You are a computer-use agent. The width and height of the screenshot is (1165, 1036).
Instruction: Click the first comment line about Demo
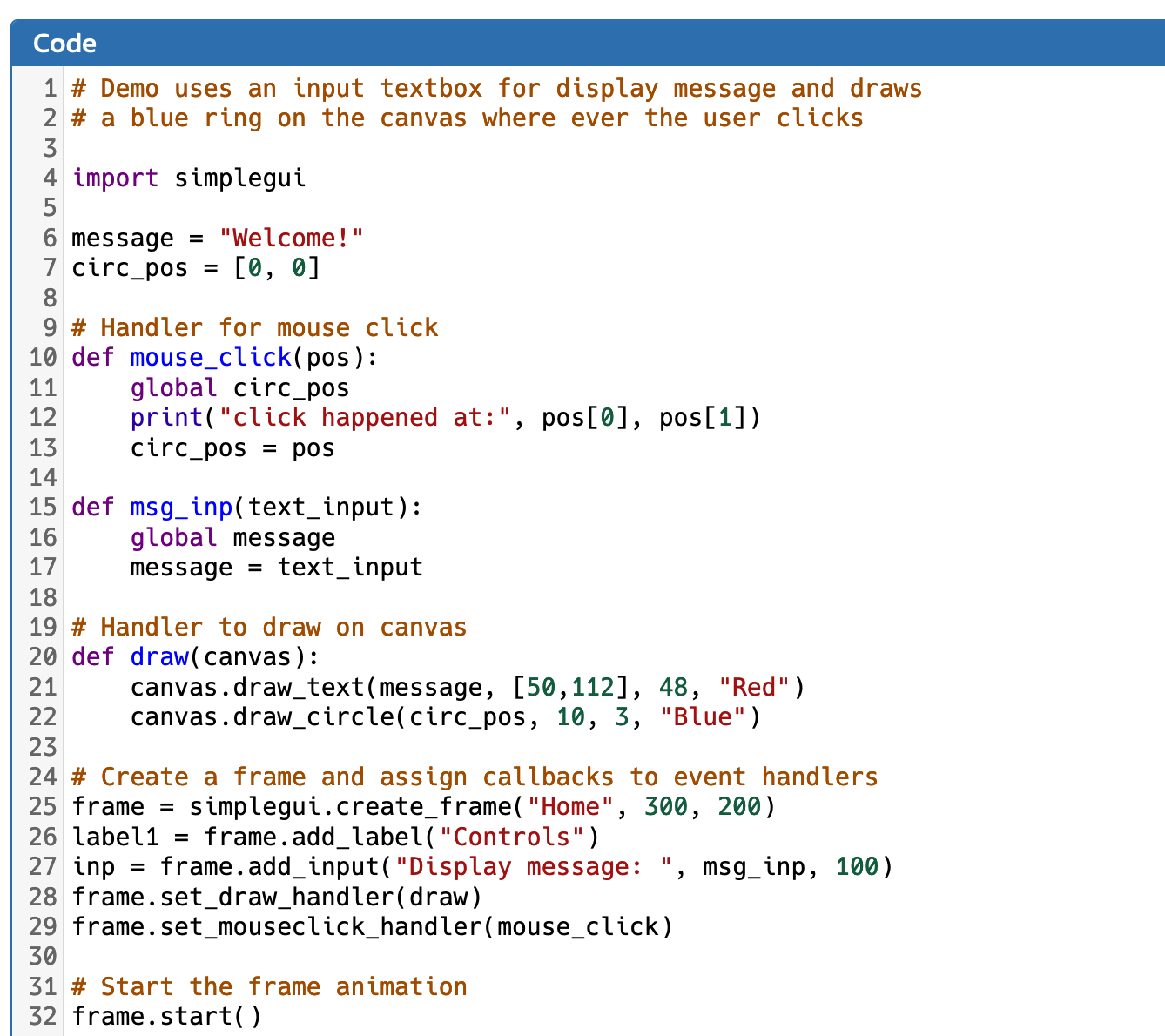point(497,88)
